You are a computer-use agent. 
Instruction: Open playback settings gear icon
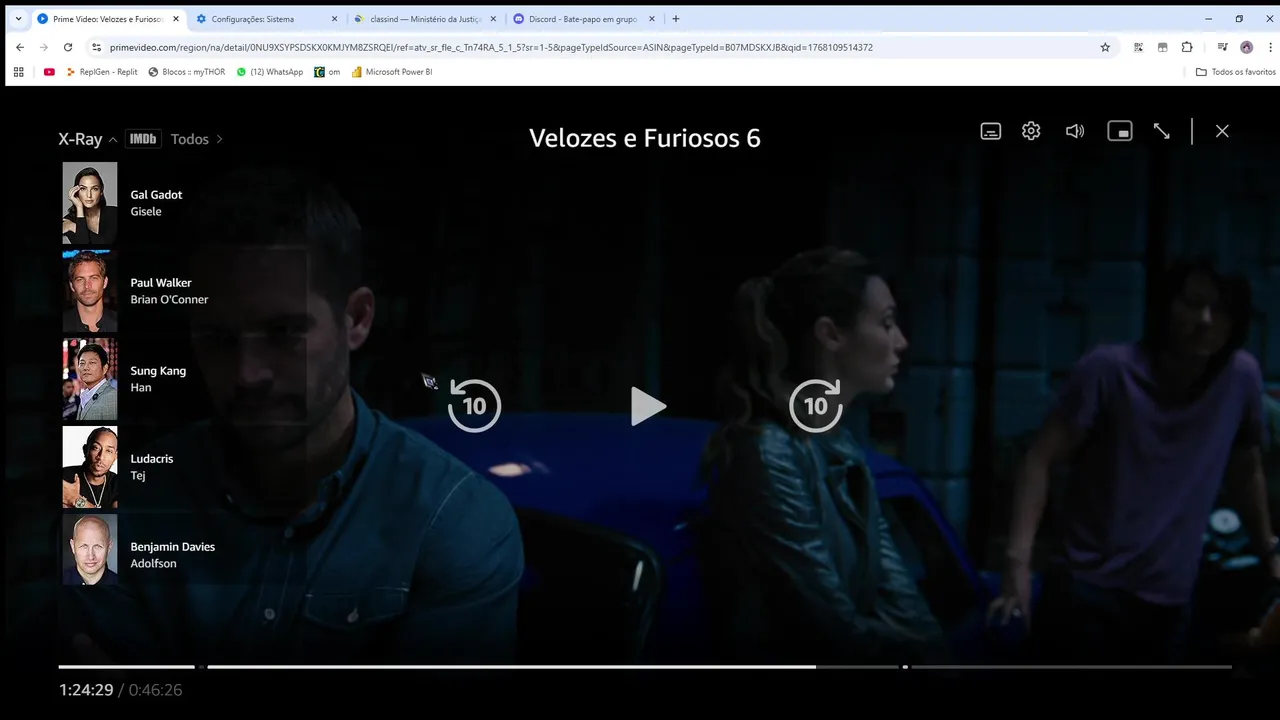tap(1031, 131)
